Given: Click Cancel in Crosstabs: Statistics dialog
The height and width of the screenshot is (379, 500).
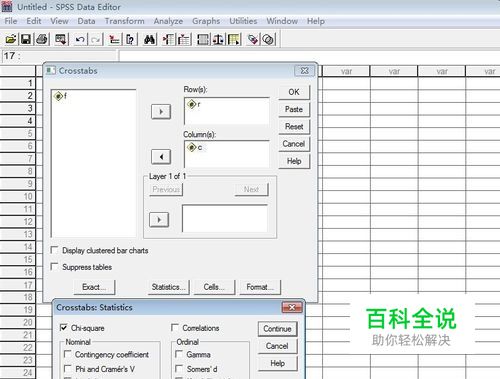Looking at the screenshot, I should click(x=277, y=346).
